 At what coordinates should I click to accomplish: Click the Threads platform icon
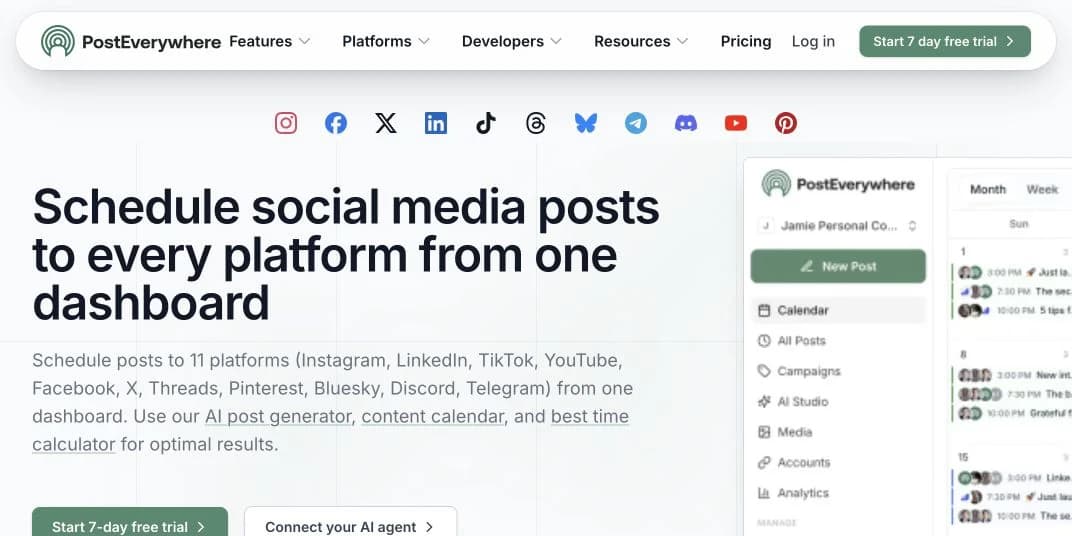535,123
